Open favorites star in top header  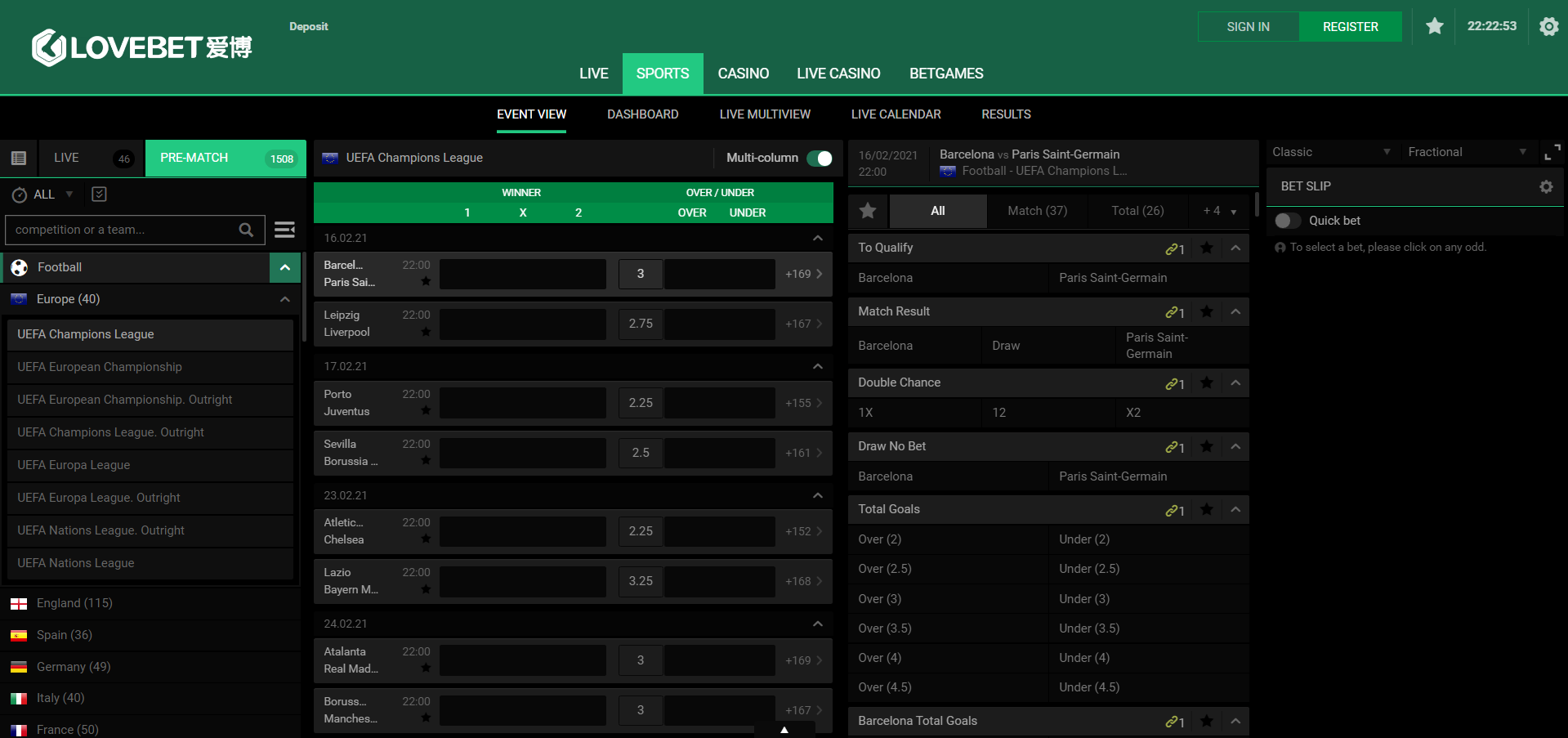[x=1434, y=26]
